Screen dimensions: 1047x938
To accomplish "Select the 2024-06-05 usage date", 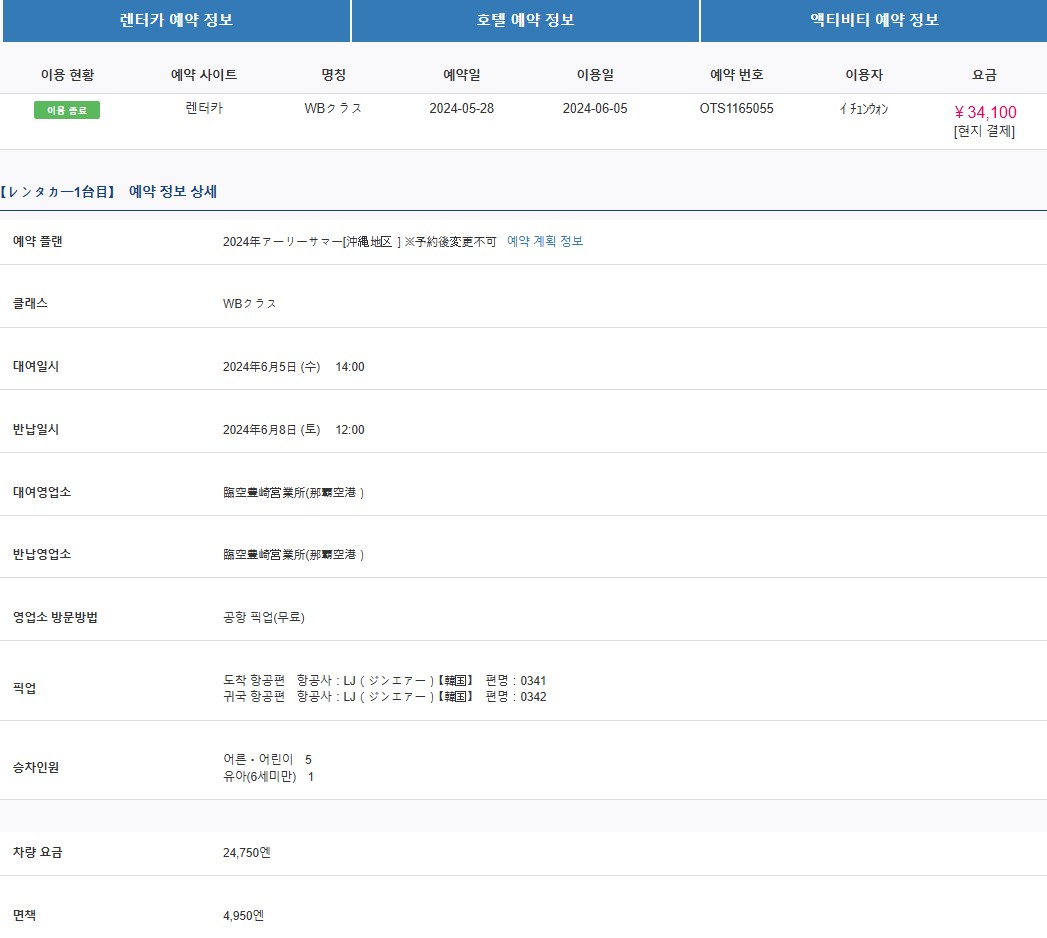I will click(x=594, y=108).
